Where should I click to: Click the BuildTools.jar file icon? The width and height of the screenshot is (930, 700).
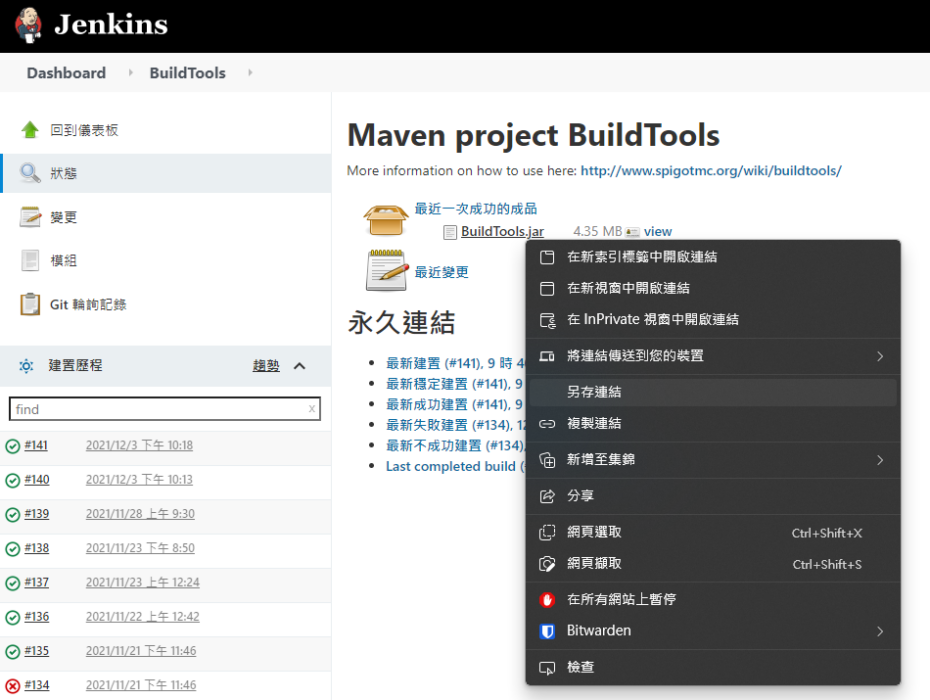point(450,232)
